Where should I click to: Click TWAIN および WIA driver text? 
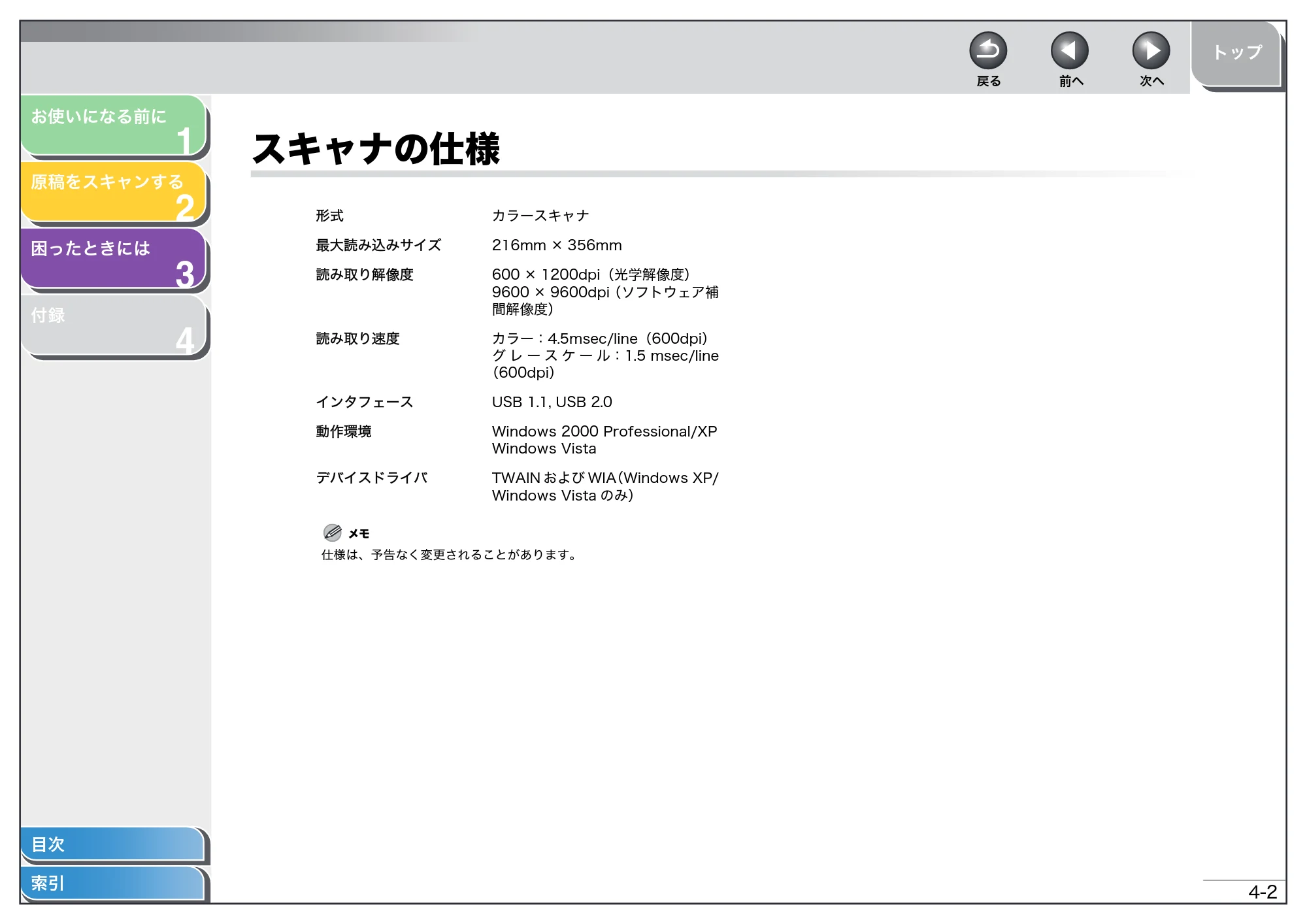pos(605,487)
